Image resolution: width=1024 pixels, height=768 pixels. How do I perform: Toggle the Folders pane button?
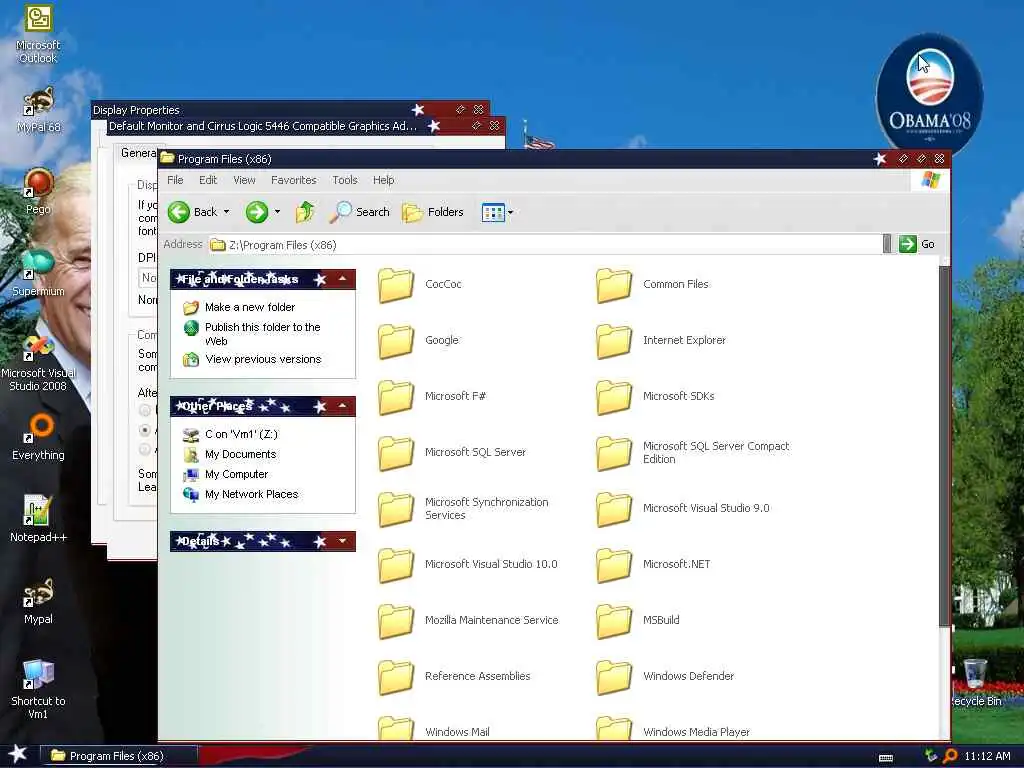pyautogui.click(x=432, y=212)
